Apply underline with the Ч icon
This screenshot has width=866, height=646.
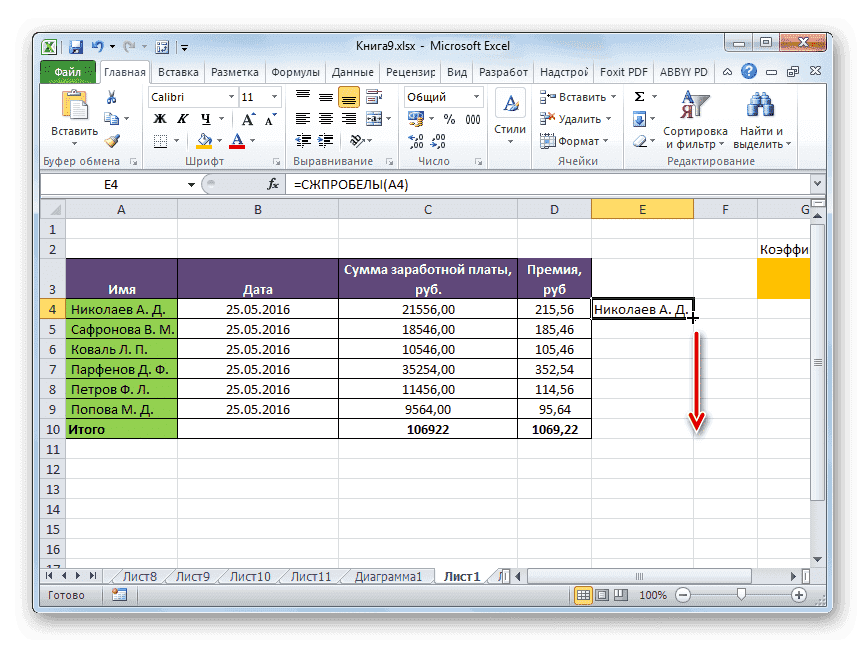point(205,118)
